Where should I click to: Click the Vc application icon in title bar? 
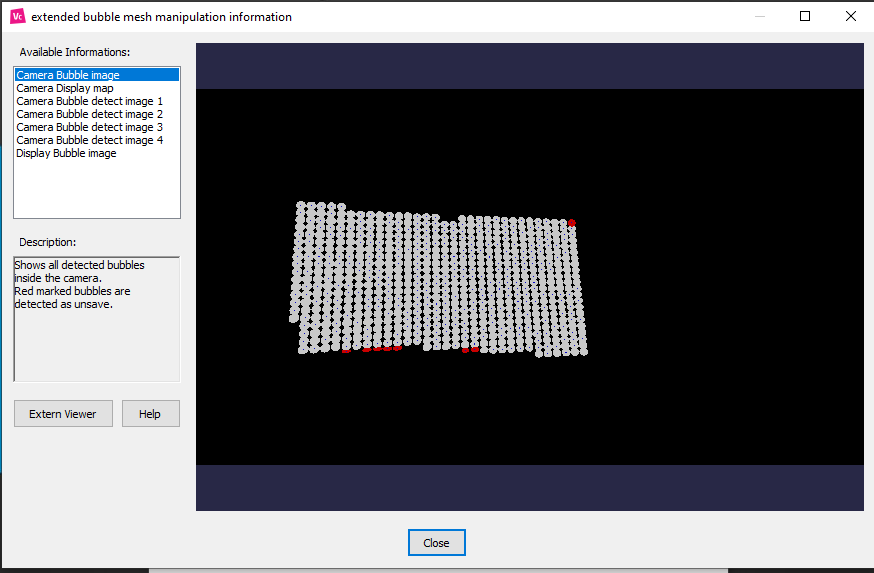tap(17, 16)
